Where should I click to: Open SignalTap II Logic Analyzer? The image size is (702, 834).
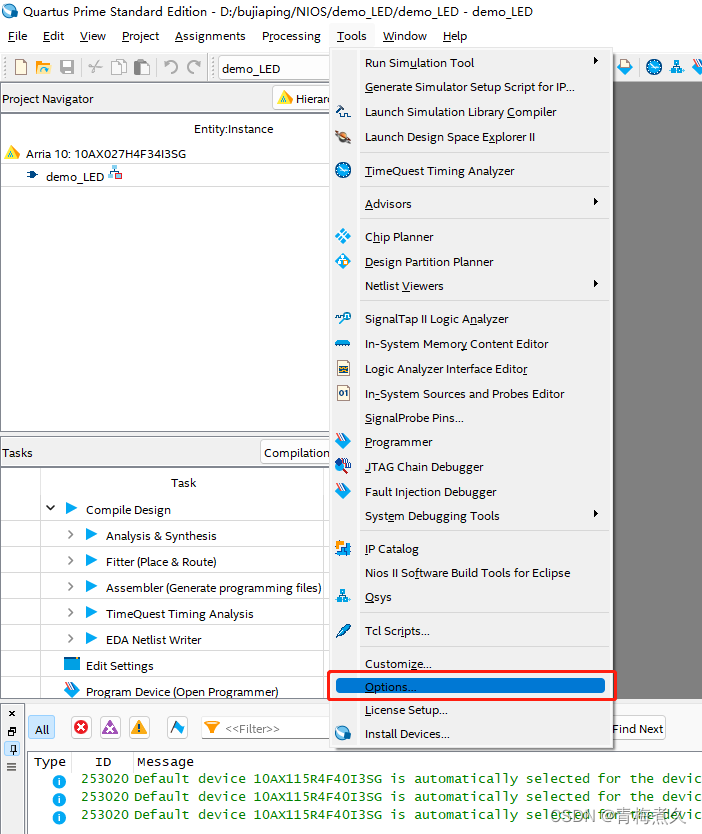click(x=471, y=319)
